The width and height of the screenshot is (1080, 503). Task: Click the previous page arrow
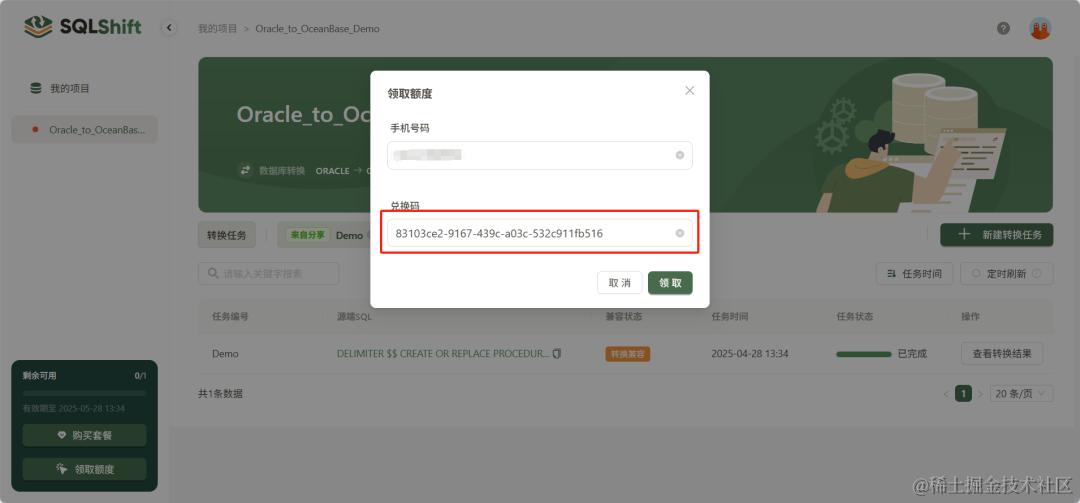(948, 393)
